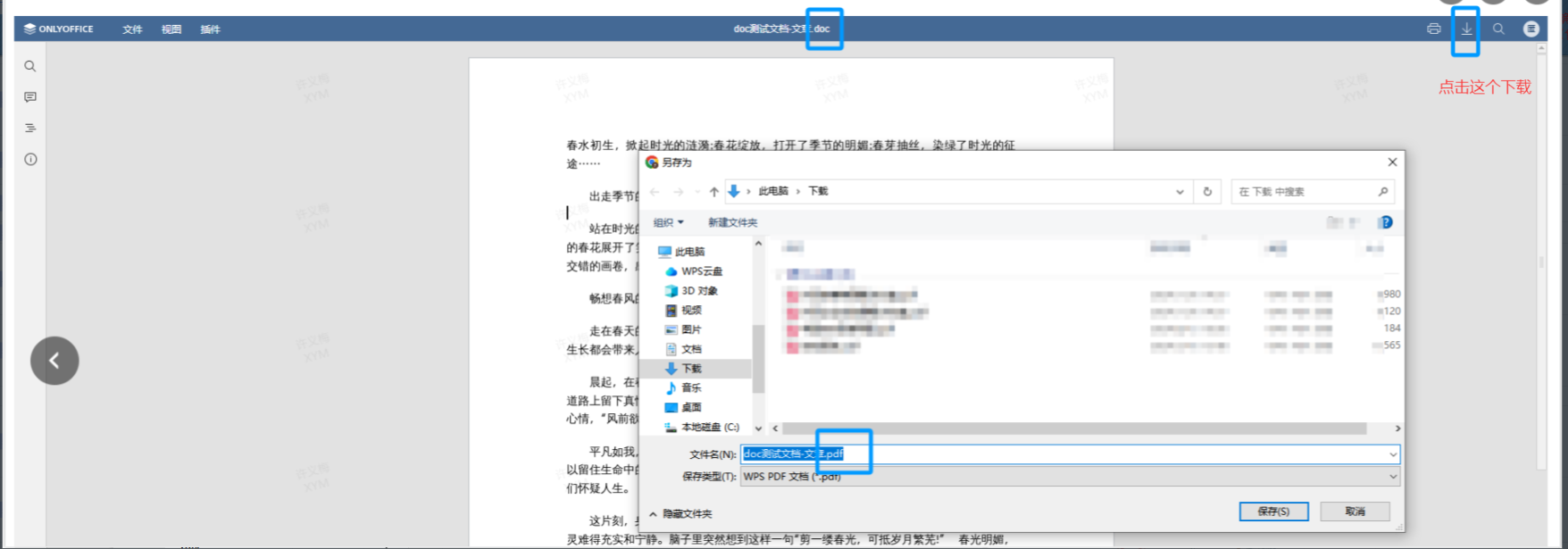
Task: Select 文档 in the navigation tree
Action: pos(684,349)
